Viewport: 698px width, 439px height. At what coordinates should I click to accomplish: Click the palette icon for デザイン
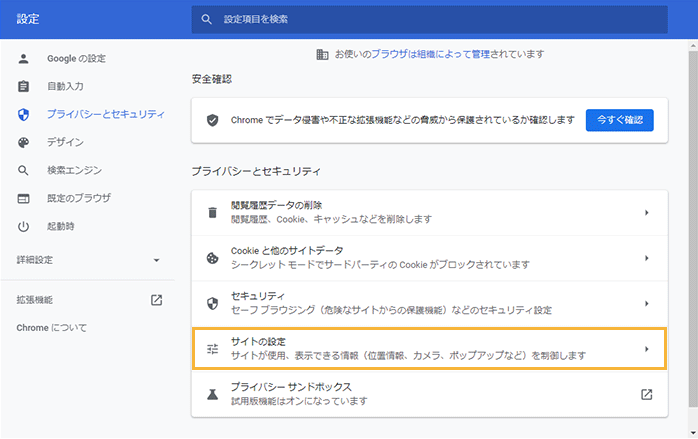click(x=24, y=143)
